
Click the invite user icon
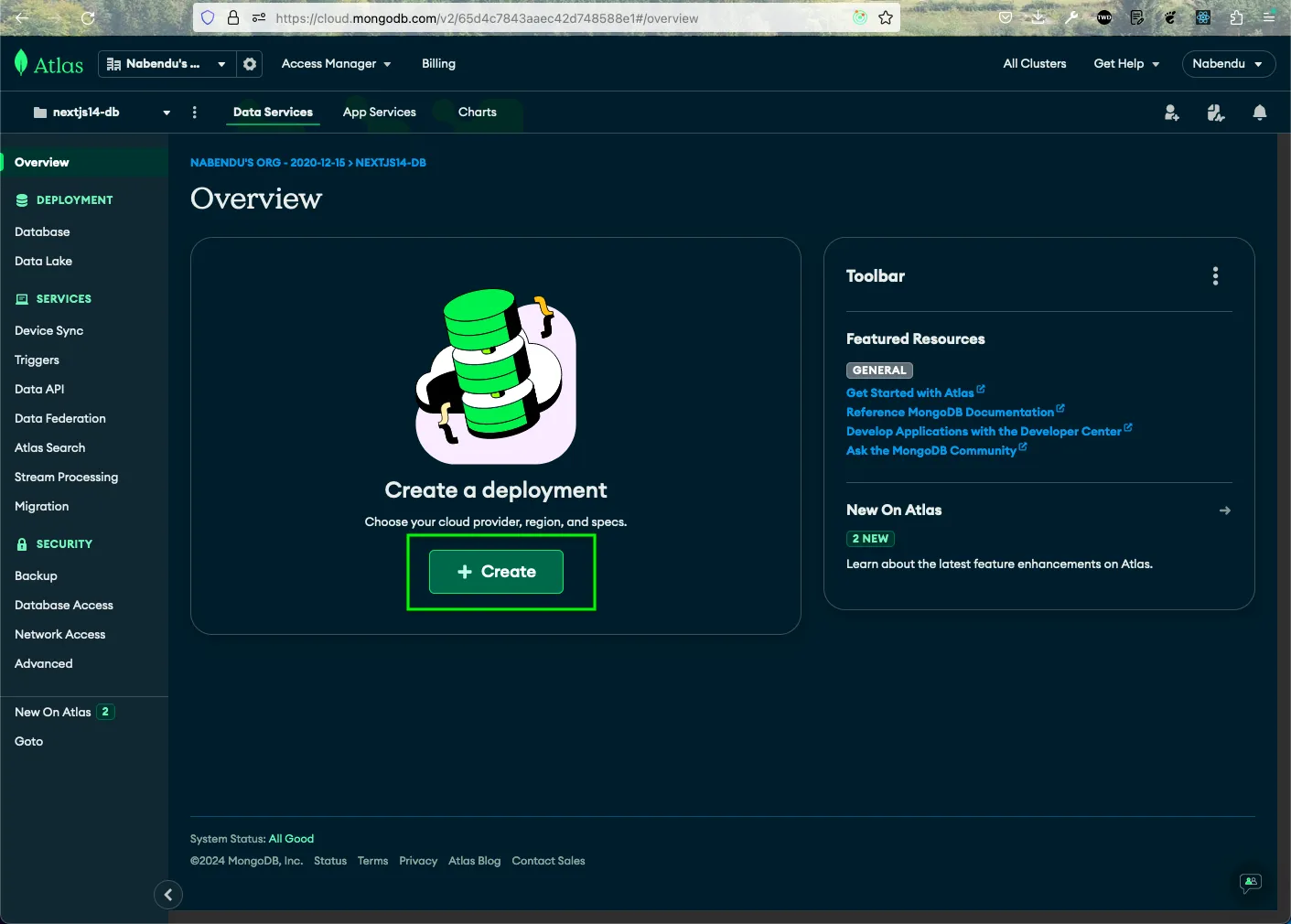coord(1171,113)
